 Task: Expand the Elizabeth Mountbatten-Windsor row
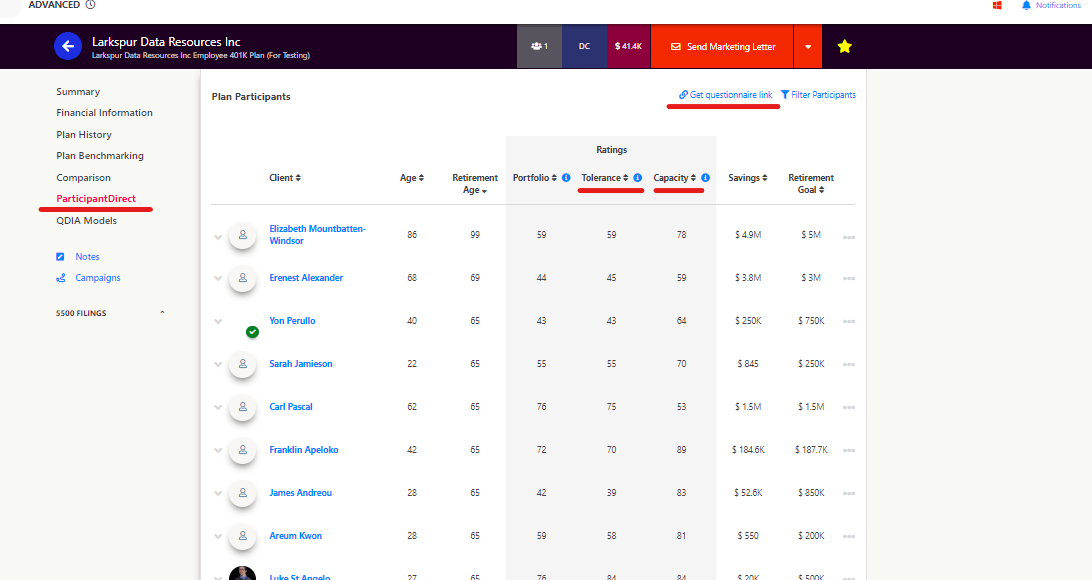218,236
